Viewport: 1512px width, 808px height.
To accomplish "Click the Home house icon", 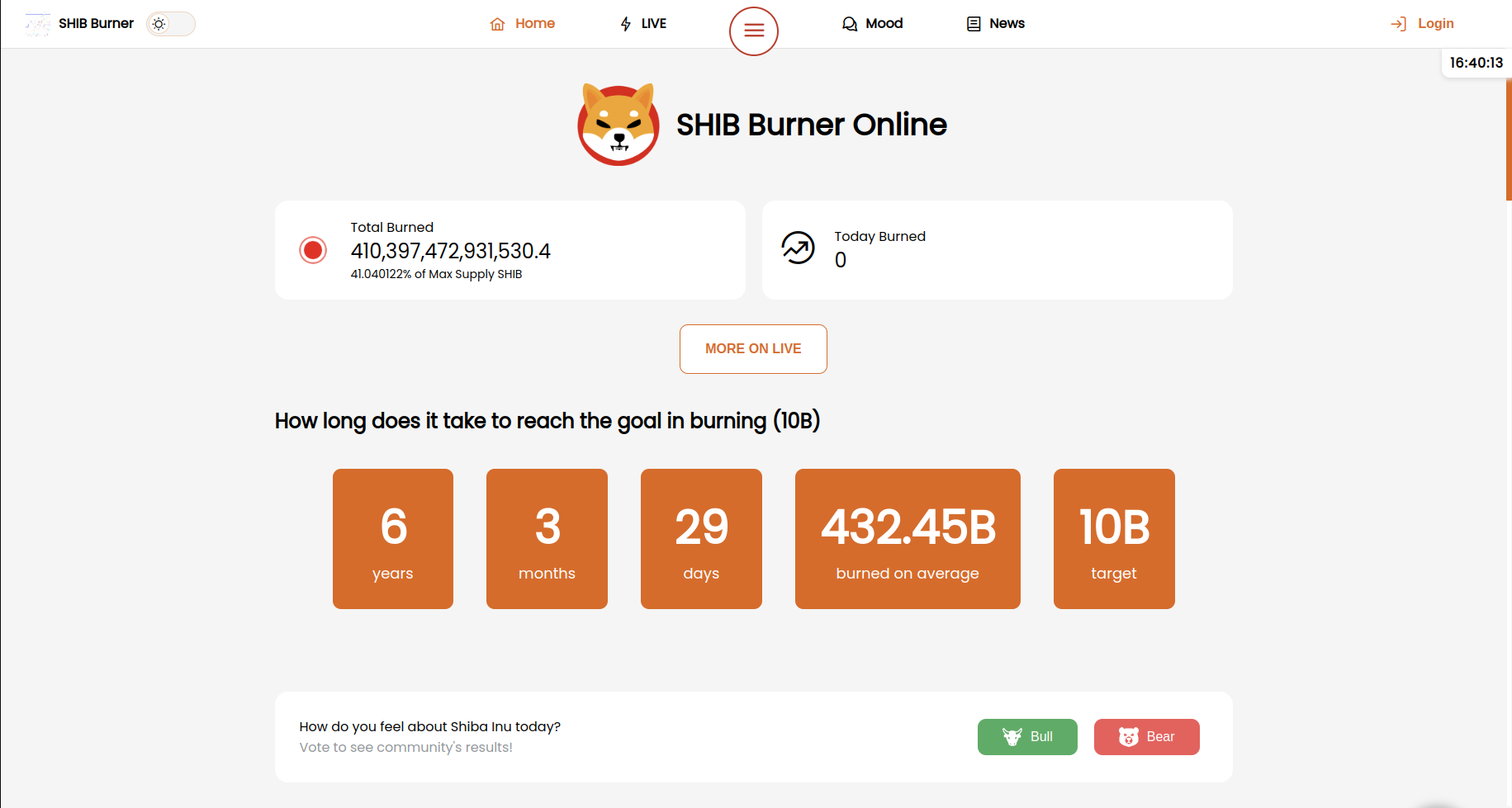I will [x=497, y=24].
